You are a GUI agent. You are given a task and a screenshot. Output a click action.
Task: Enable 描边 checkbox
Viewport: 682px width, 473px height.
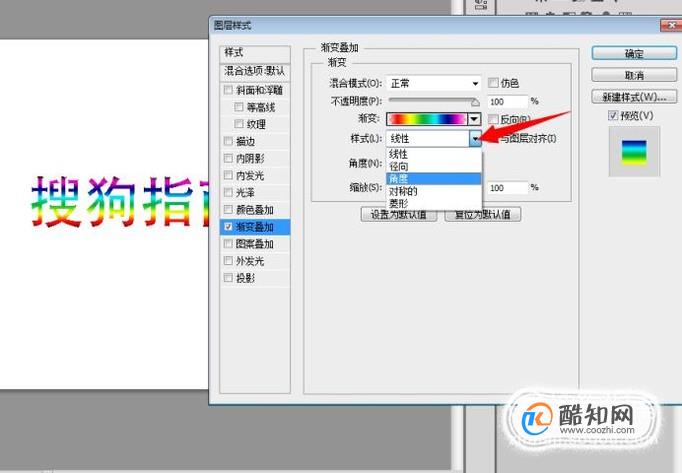click(x=228, y=141)
